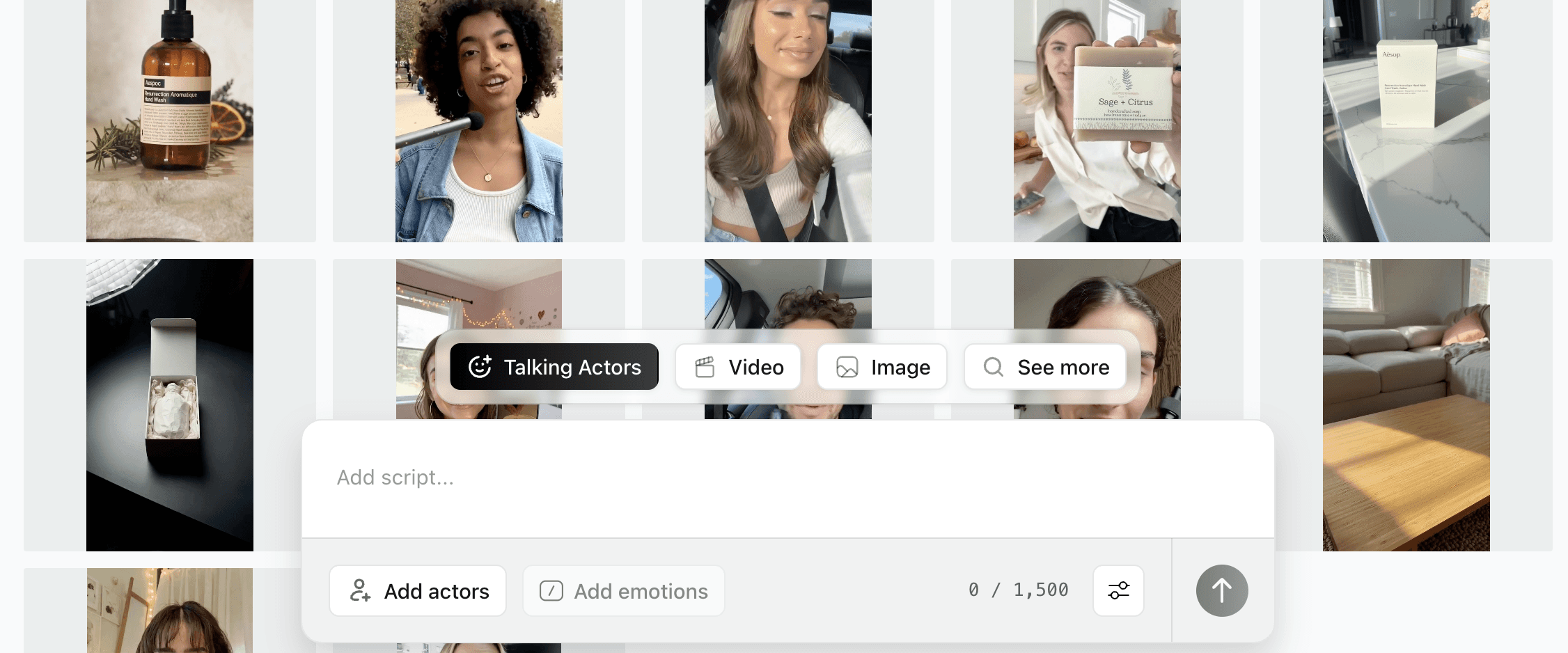This screenshot has height=653, width=1568.
Task: Open the See more search option
Action: point(1045,367)
